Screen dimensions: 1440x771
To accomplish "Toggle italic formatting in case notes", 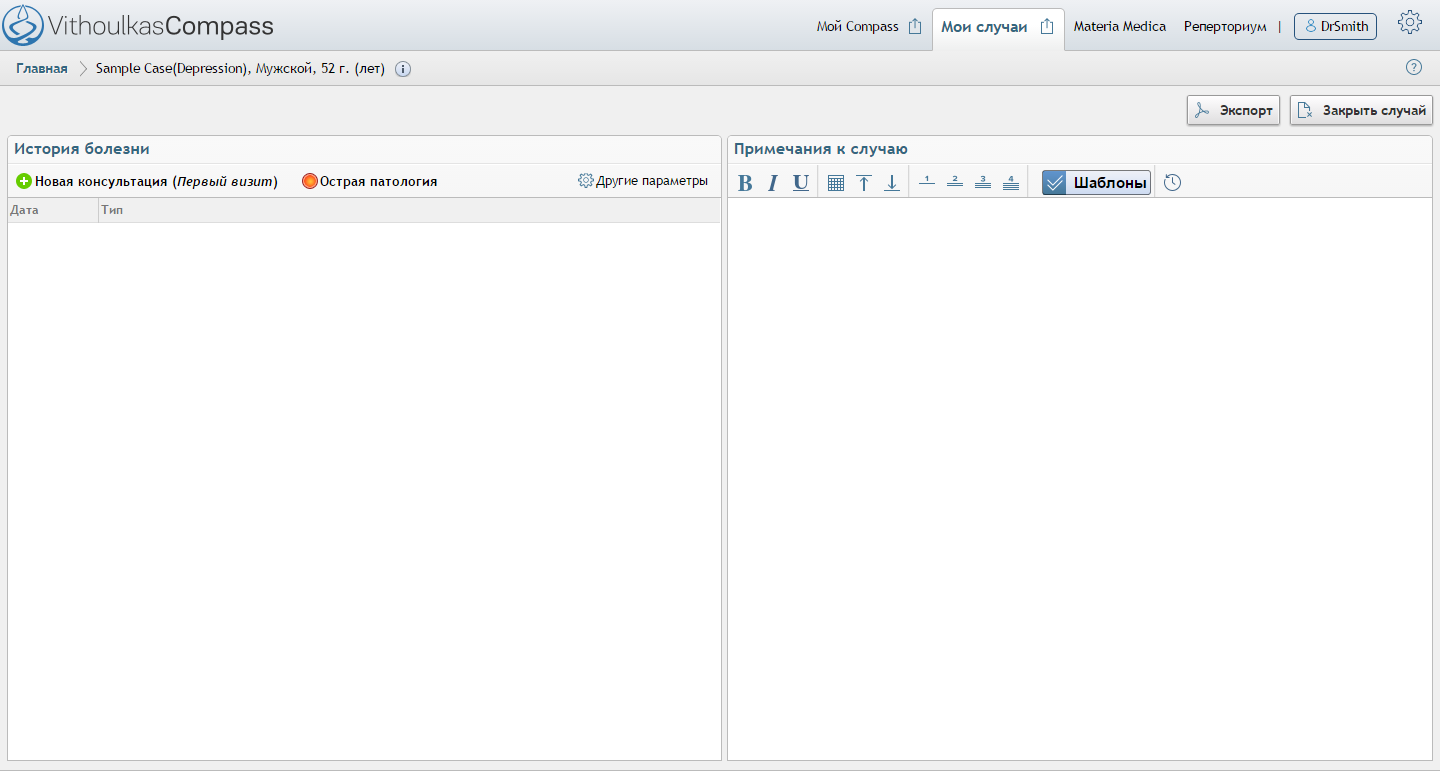I will coord(772,183).
